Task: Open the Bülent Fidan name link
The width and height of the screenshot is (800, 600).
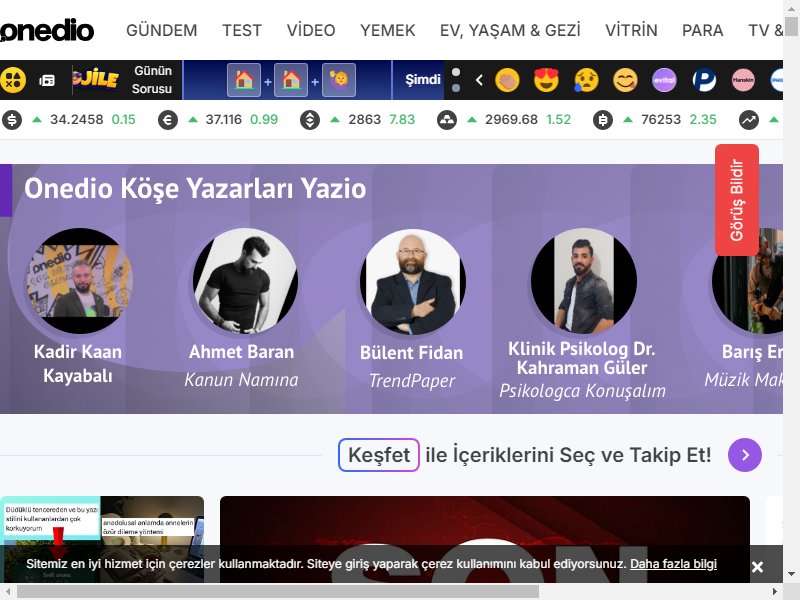Action: coord(412,353)
